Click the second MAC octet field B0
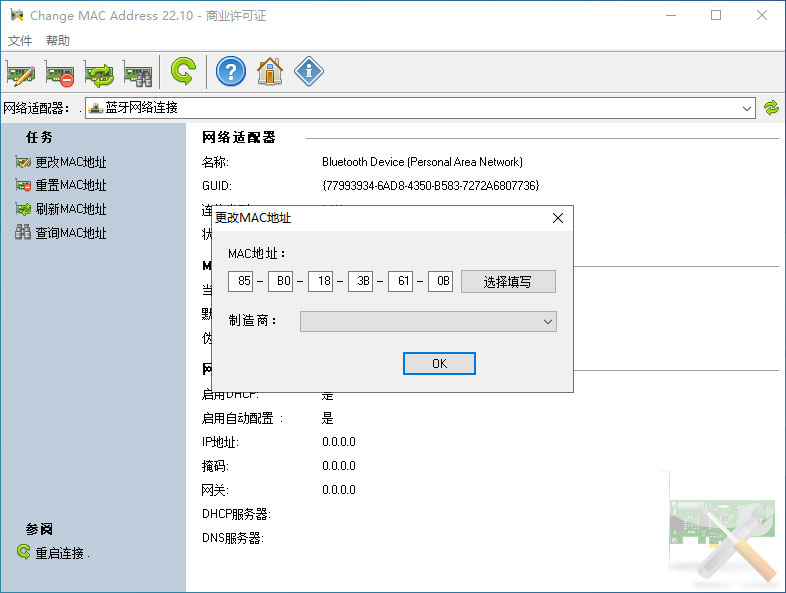 281,281
